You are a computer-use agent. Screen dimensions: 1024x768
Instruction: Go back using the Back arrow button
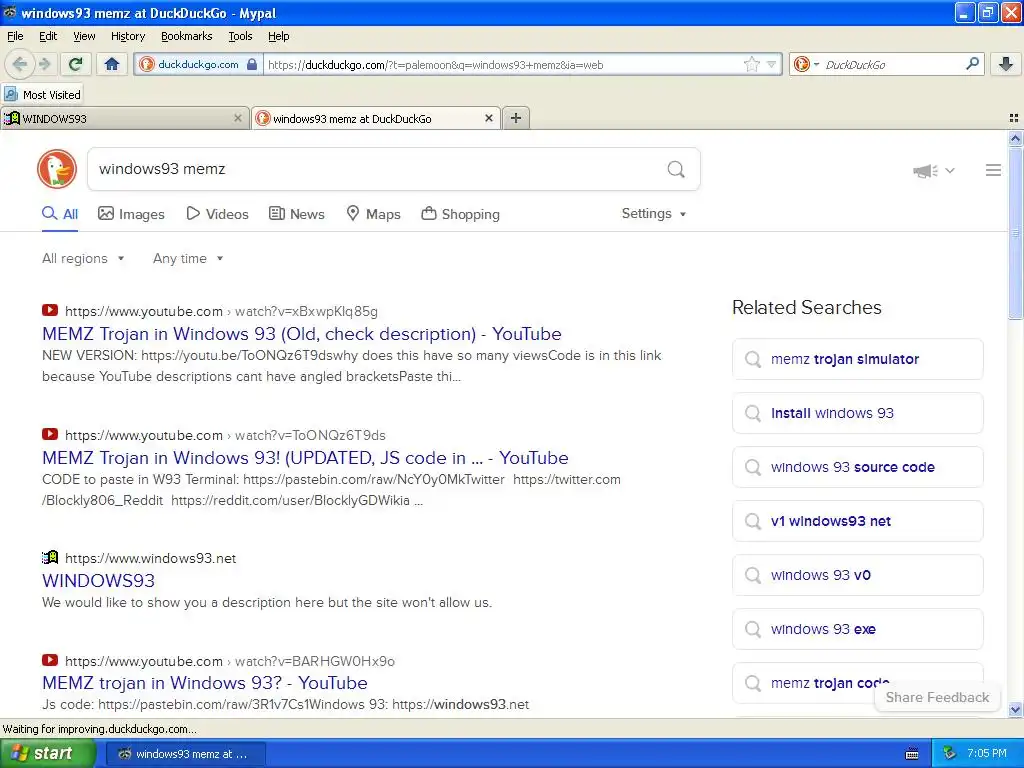point(20,64)
